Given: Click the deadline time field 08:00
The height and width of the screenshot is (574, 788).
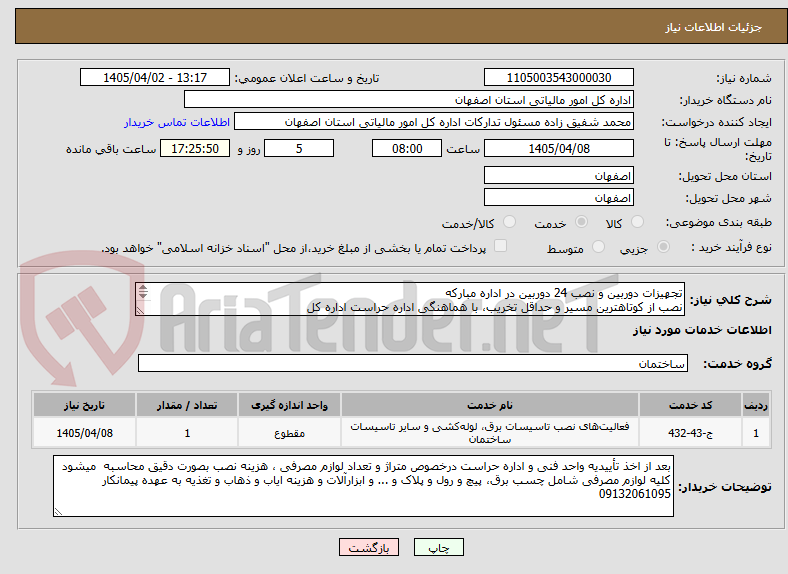Looking at the screenshot, I should tap(407, 148).
